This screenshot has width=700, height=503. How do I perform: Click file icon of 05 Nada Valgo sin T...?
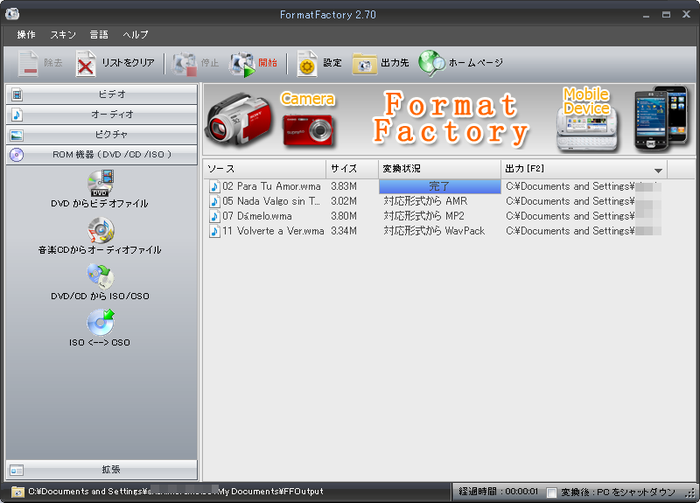pos(215,201)
